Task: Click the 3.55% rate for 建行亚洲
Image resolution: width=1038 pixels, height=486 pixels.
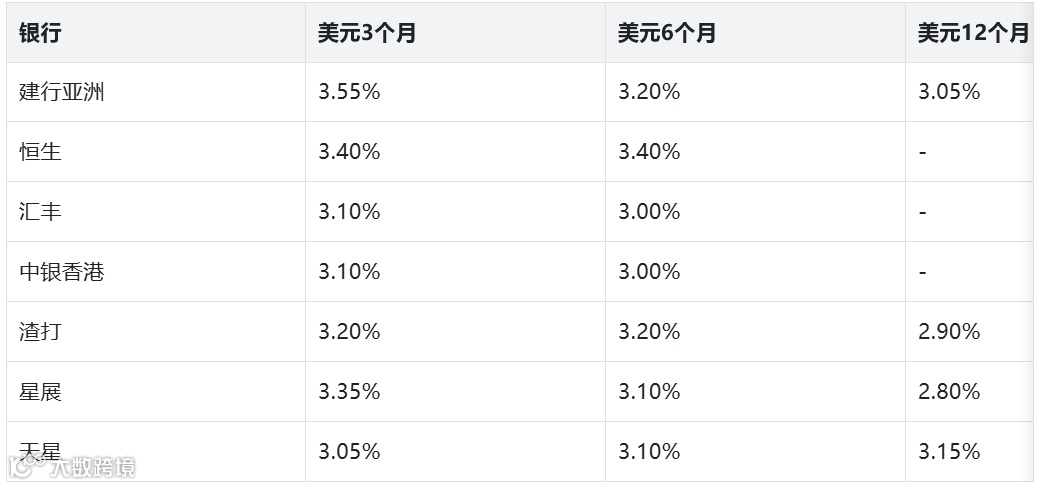Action: (349, 92)
